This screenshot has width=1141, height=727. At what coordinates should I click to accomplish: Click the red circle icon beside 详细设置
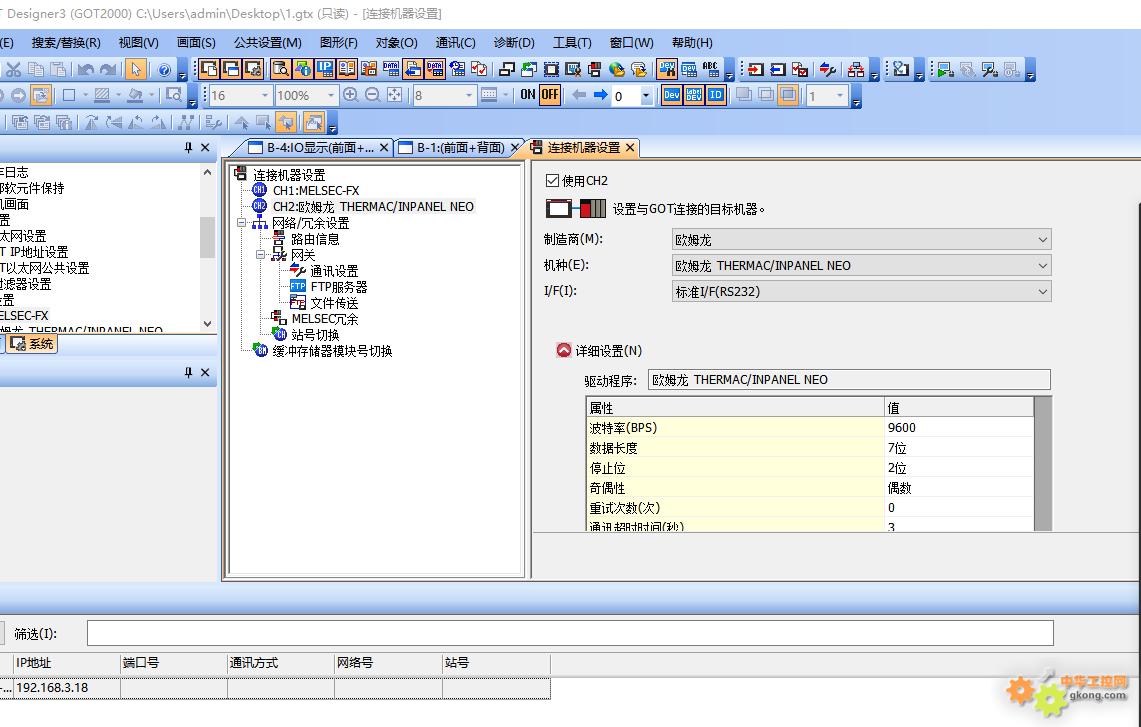coord(564,350)
